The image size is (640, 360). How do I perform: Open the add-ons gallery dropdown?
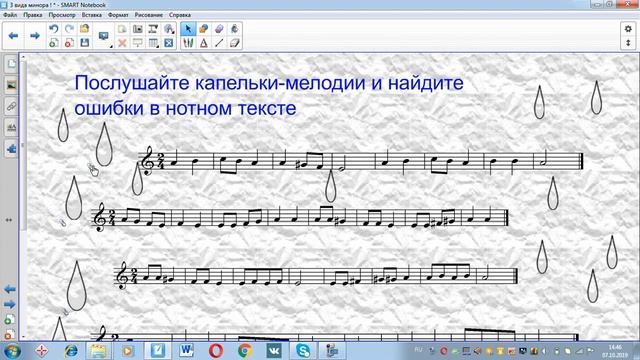pyautogui.click(x=169, y=29)
